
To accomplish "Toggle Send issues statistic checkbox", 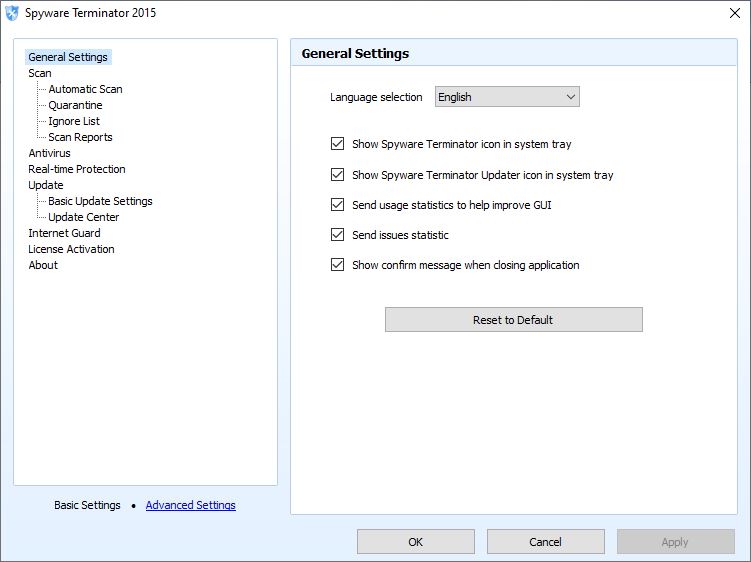I will click(337, 235).
